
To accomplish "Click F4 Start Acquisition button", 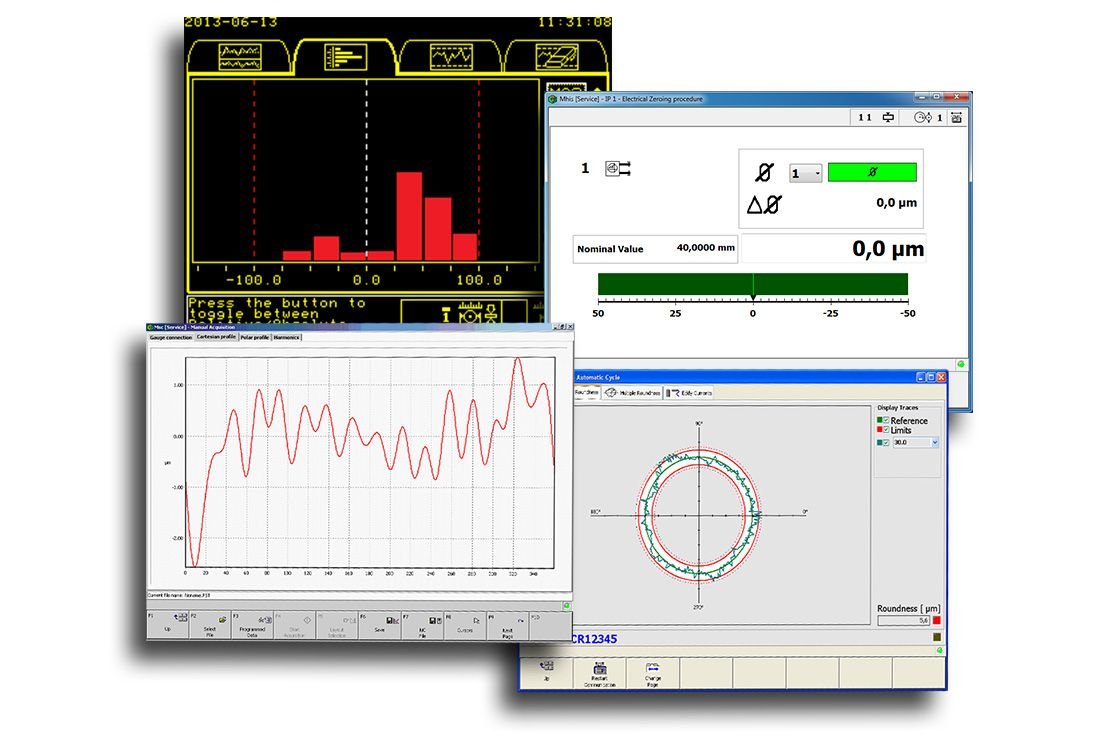I will [295, 624].
